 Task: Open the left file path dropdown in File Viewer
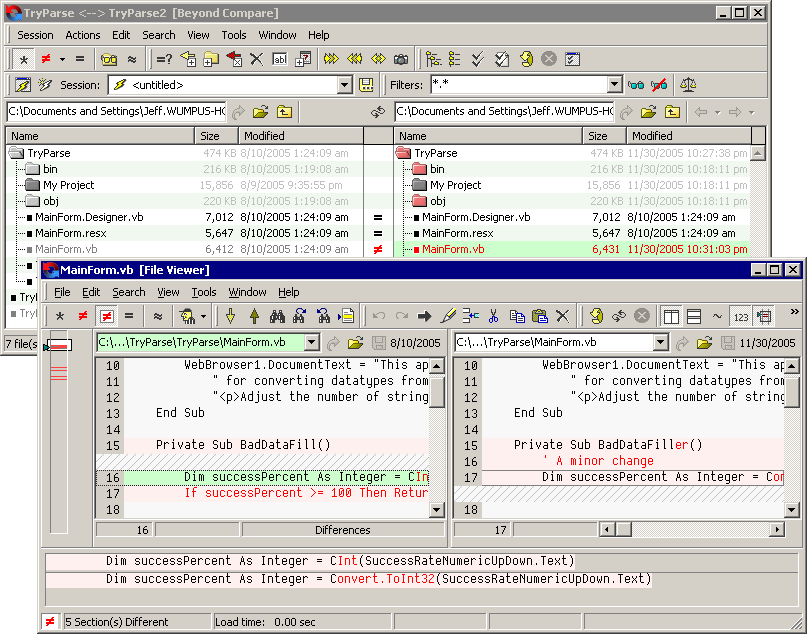(311, 342)
